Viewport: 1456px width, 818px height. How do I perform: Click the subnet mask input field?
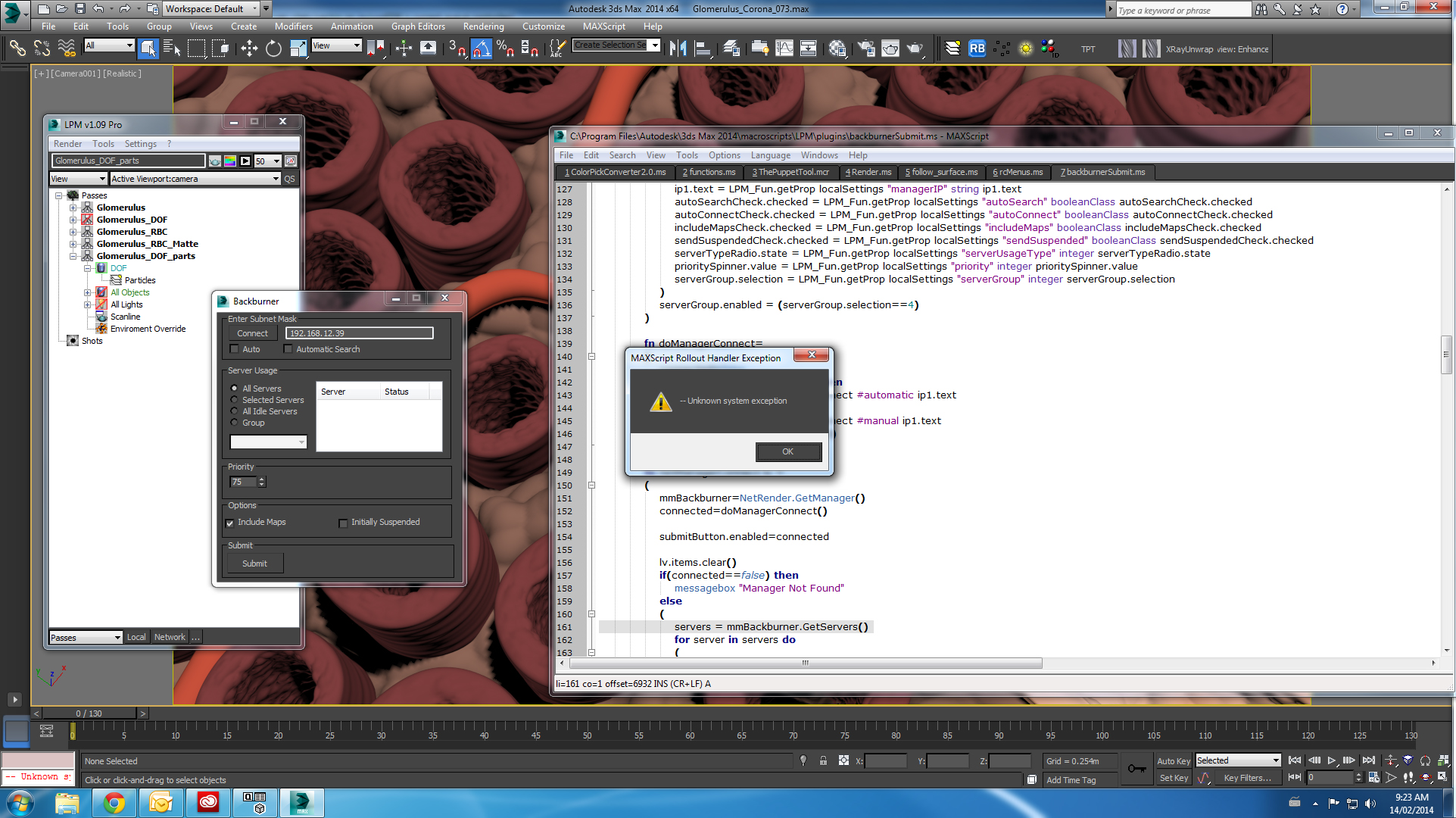[359, 333]
